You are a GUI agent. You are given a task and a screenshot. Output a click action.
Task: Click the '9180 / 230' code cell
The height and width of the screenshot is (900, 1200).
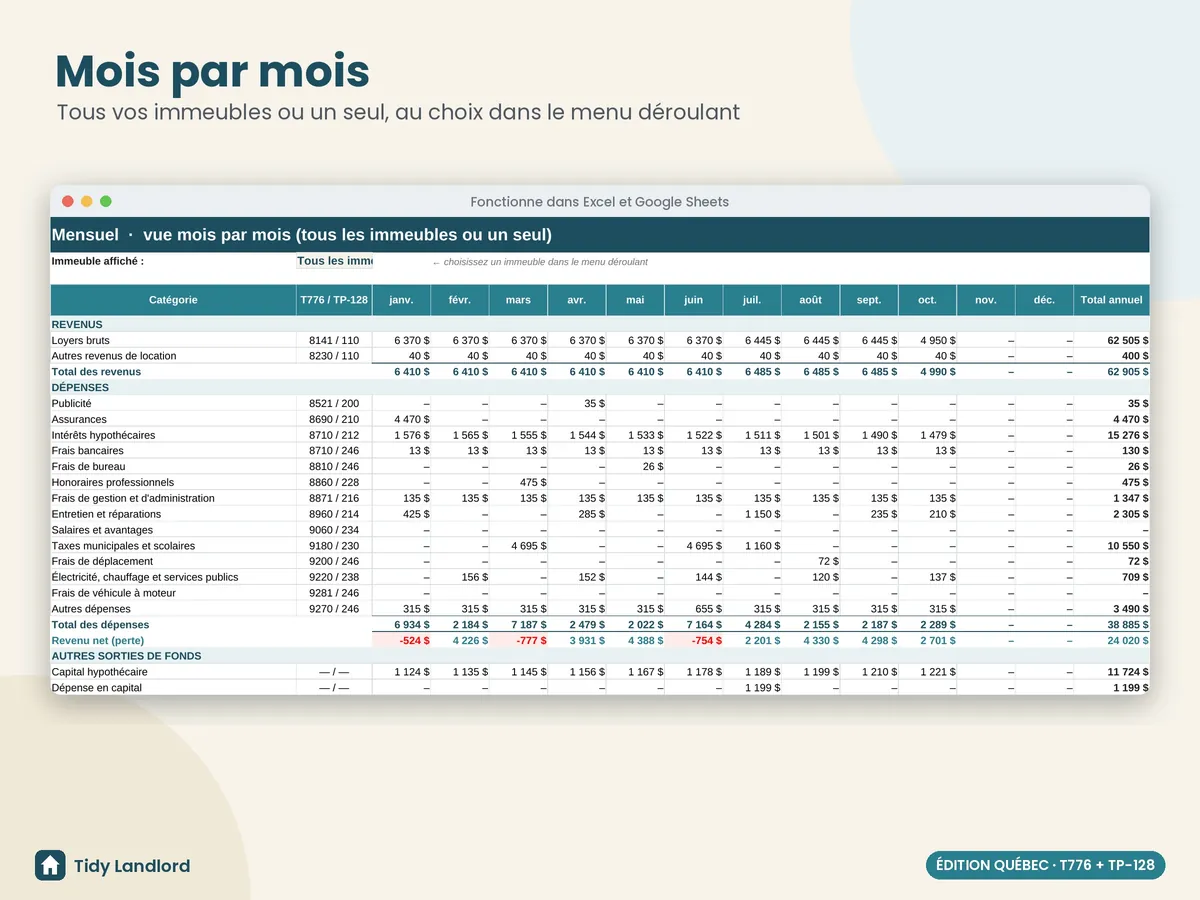(x=334, y=546)
